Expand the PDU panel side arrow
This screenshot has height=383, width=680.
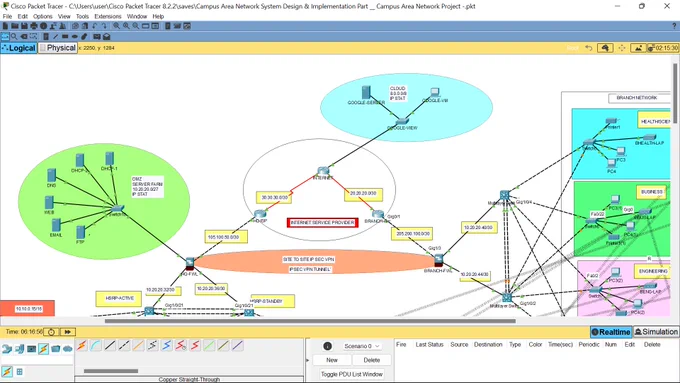click(308, 360)
